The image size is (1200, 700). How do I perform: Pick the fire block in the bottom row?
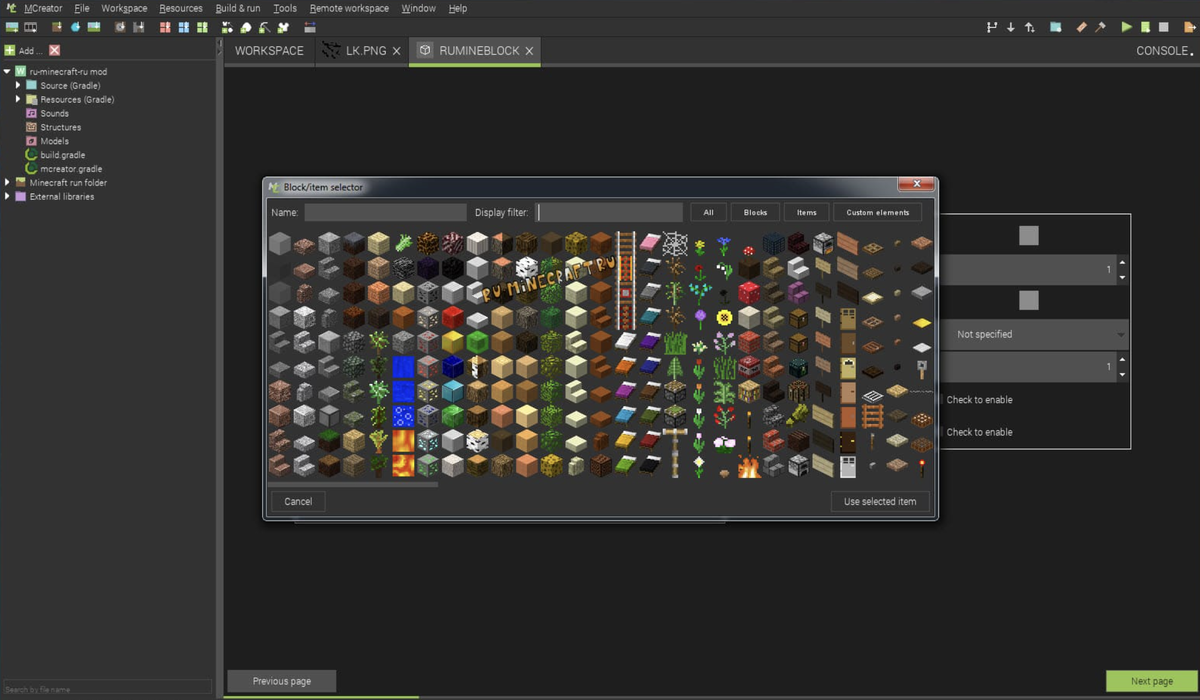click(749, 466)
